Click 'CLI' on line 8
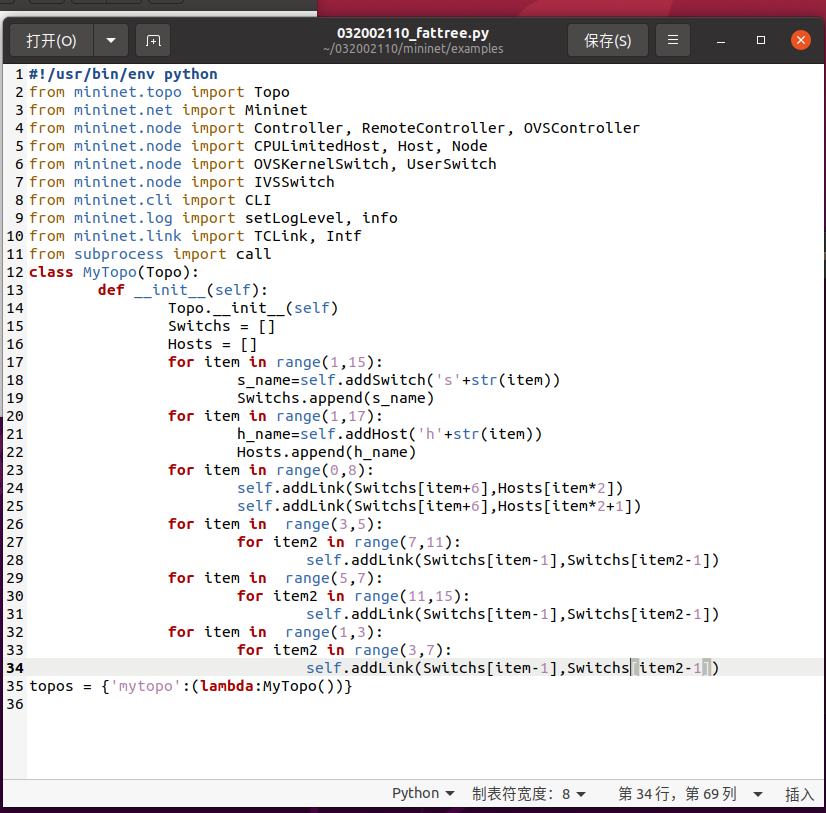This screenshot has height=813, width=826. point(258,200)
